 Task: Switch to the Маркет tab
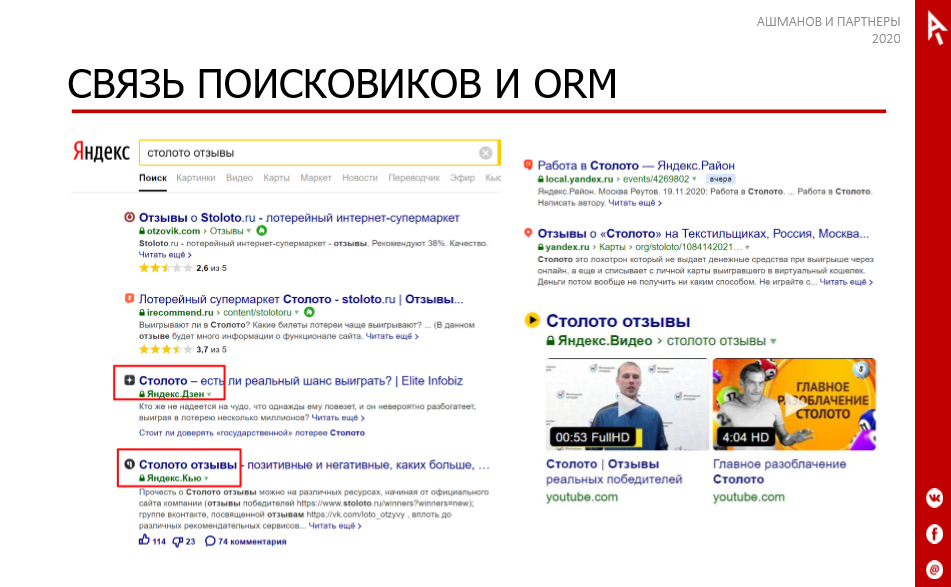[x=315, y=178]
